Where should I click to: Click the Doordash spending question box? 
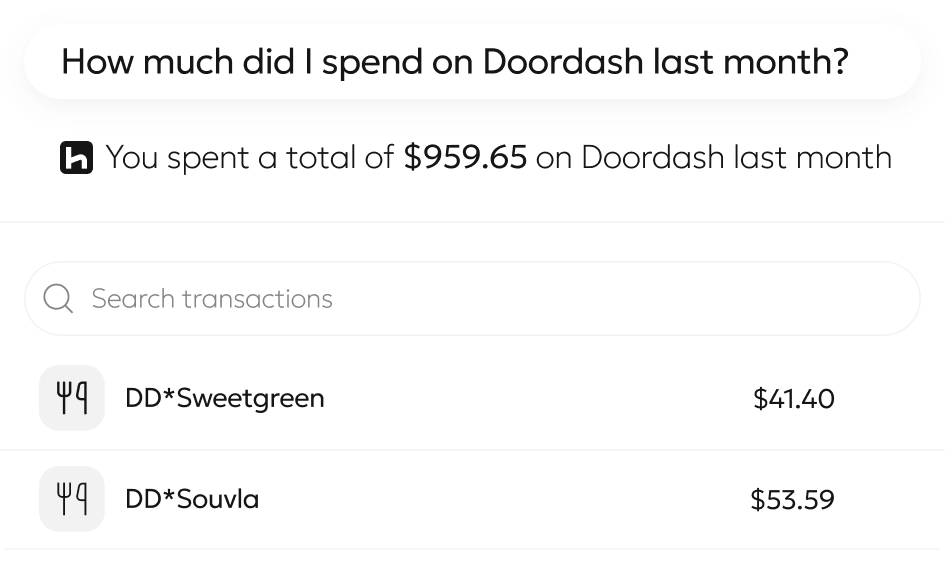[472, 62]
